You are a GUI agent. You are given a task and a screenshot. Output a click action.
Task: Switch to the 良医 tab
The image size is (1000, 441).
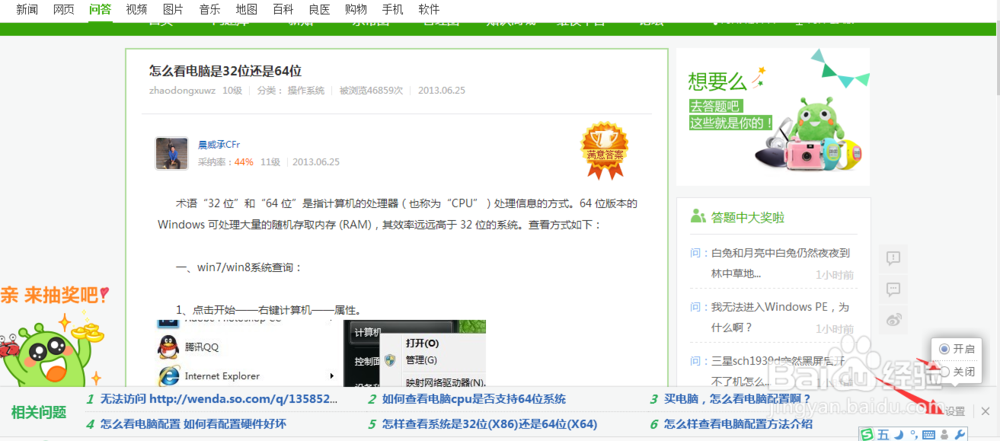pyautogui.click(x=320, y=9)
